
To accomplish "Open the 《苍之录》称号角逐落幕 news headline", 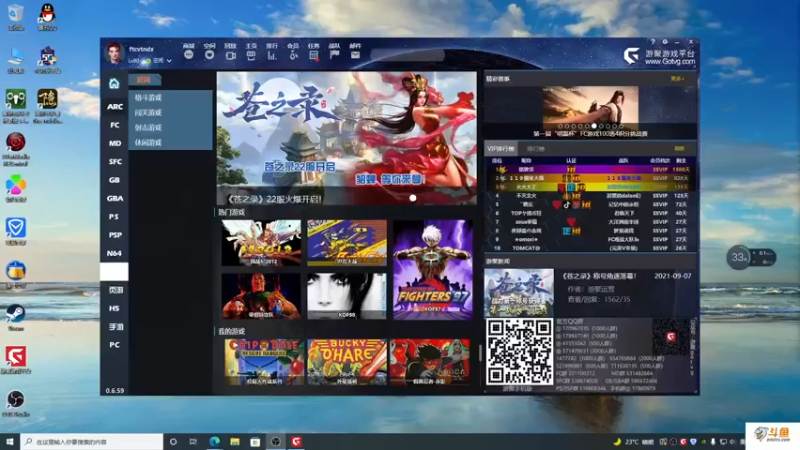I will coord(599,276).
